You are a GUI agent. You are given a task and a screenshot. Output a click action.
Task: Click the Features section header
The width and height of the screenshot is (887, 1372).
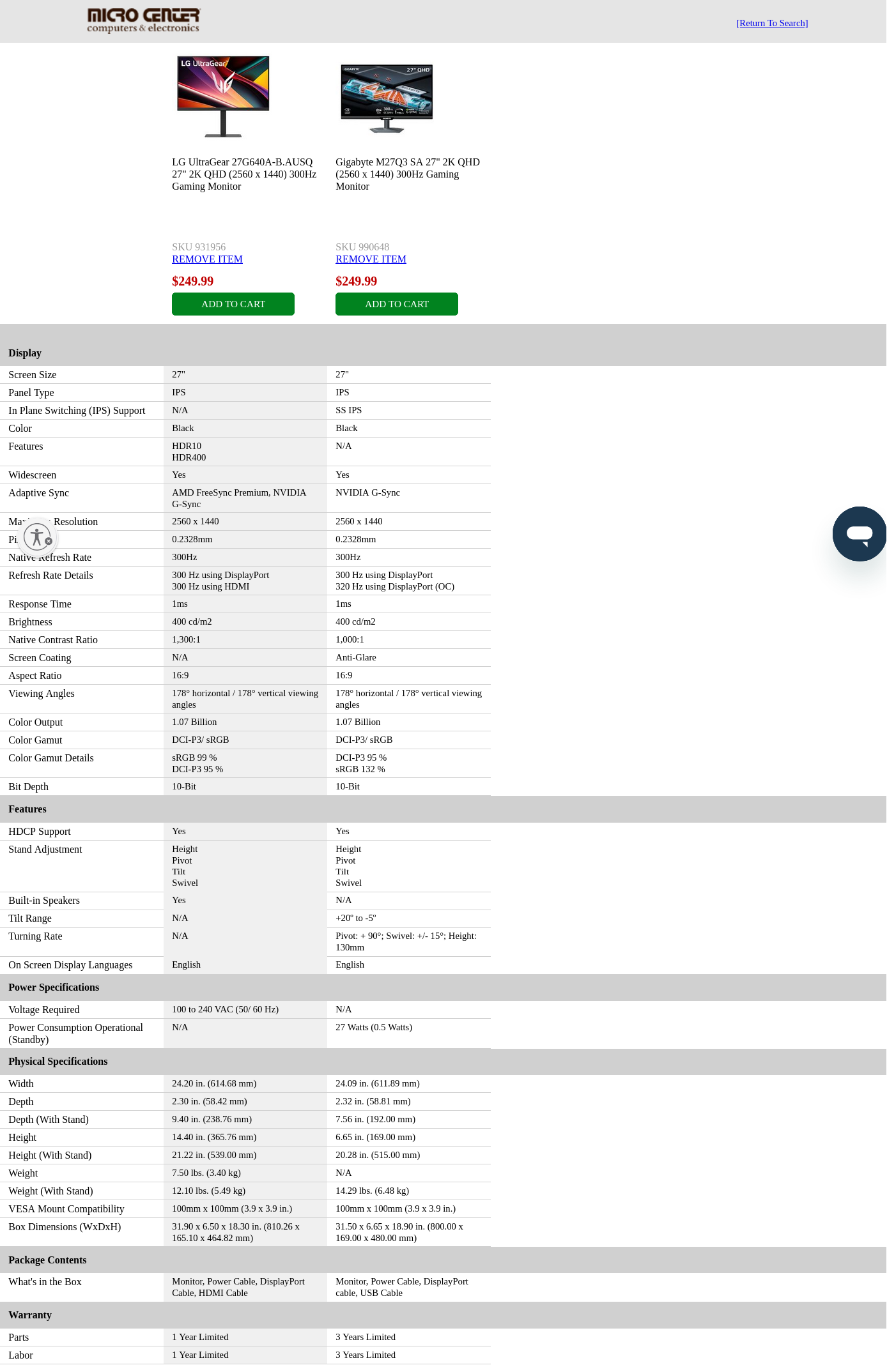pos(27,809)
